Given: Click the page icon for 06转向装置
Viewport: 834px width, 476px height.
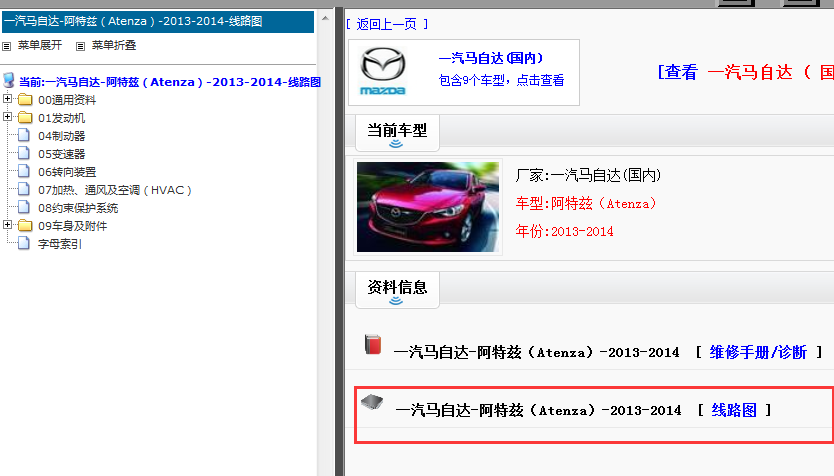Looking at the screenshot, I should [x=24, y=171].
